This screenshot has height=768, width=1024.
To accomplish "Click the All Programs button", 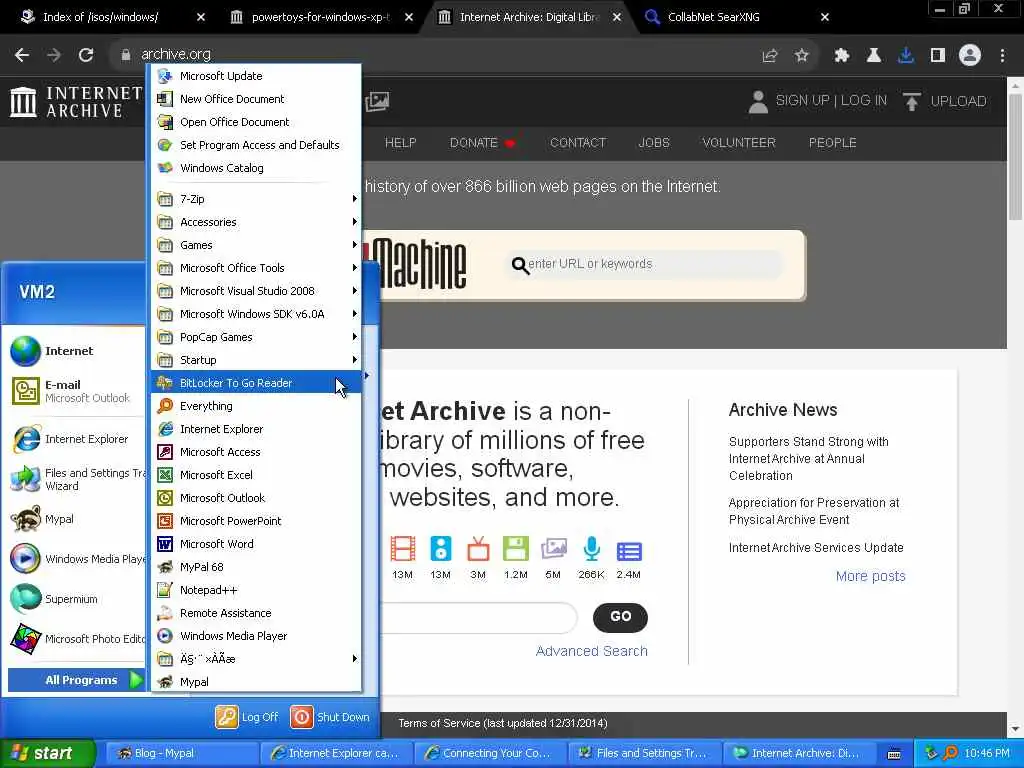I will (x=76, y=680).
